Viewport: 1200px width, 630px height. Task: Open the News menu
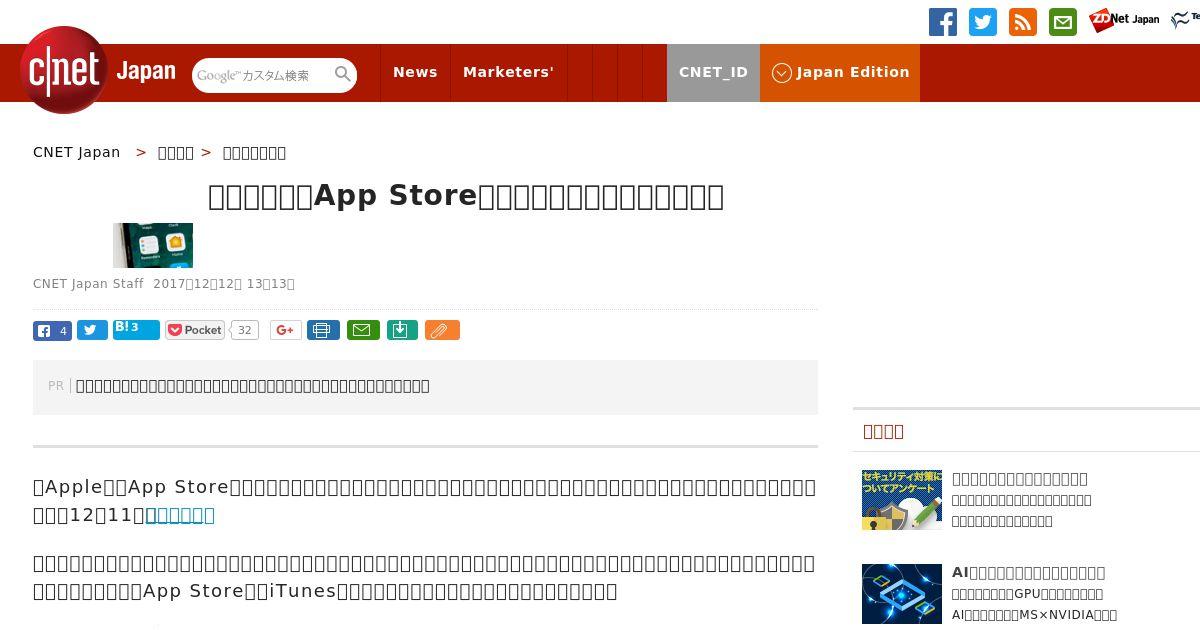(415, 72)
